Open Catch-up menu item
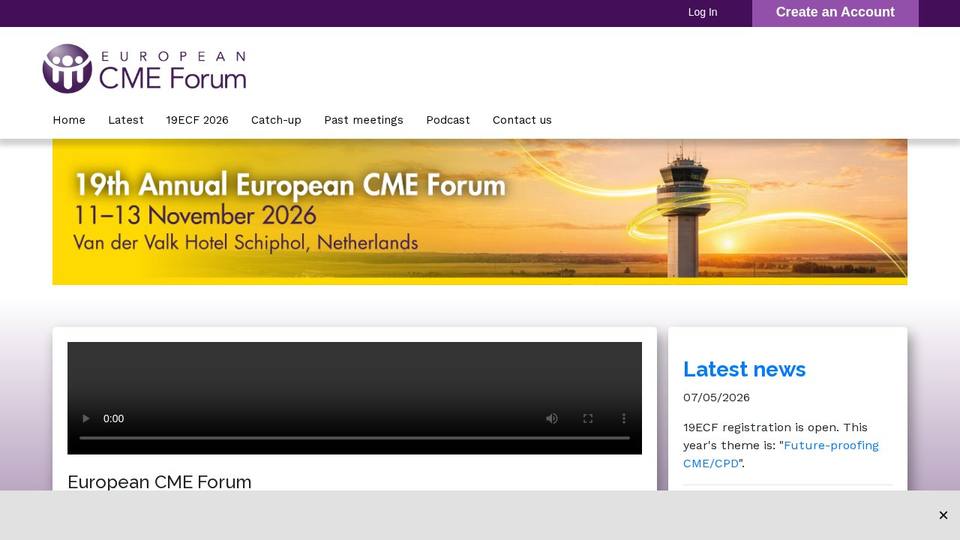The height and width of the screenshot is (540, 960). [x=276, y=120]
